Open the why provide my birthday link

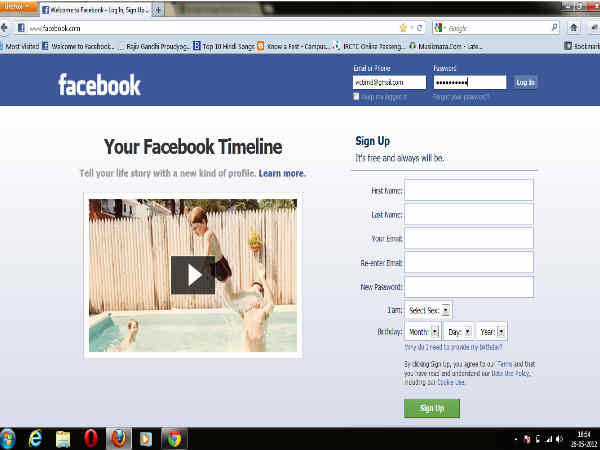(x=453, y=347)
